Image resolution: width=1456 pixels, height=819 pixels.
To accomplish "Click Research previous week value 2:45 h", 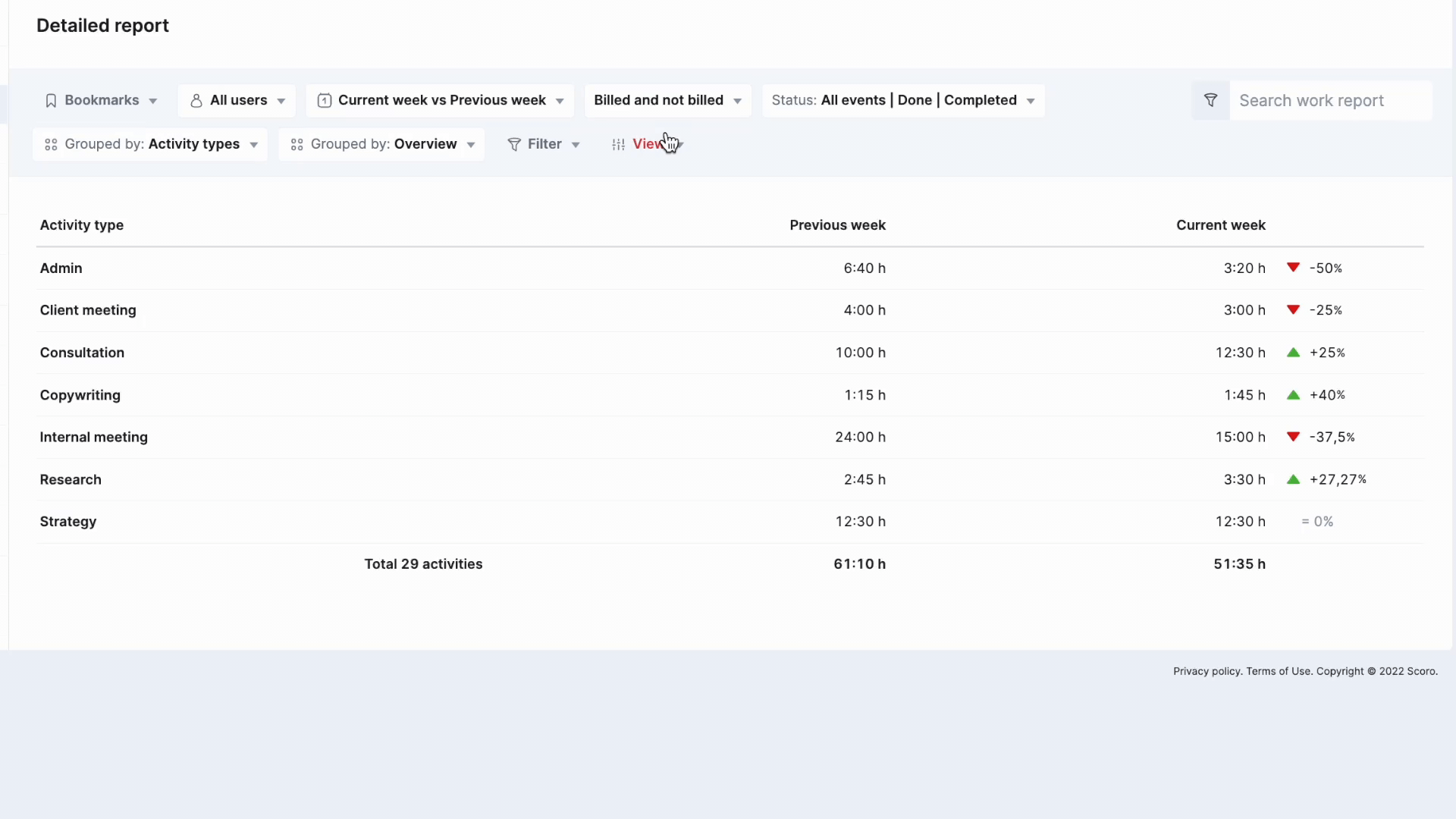I will 864,480.
